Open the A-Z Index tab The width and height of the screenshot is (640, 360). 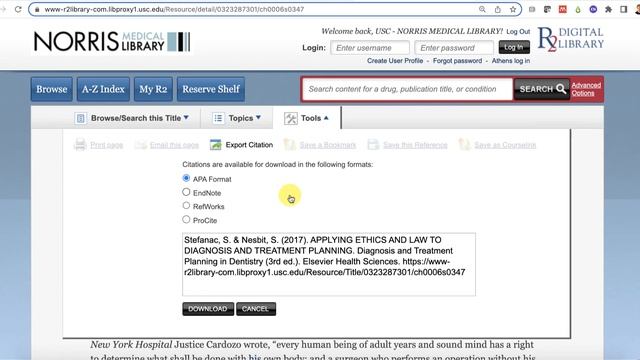point(103,89)
